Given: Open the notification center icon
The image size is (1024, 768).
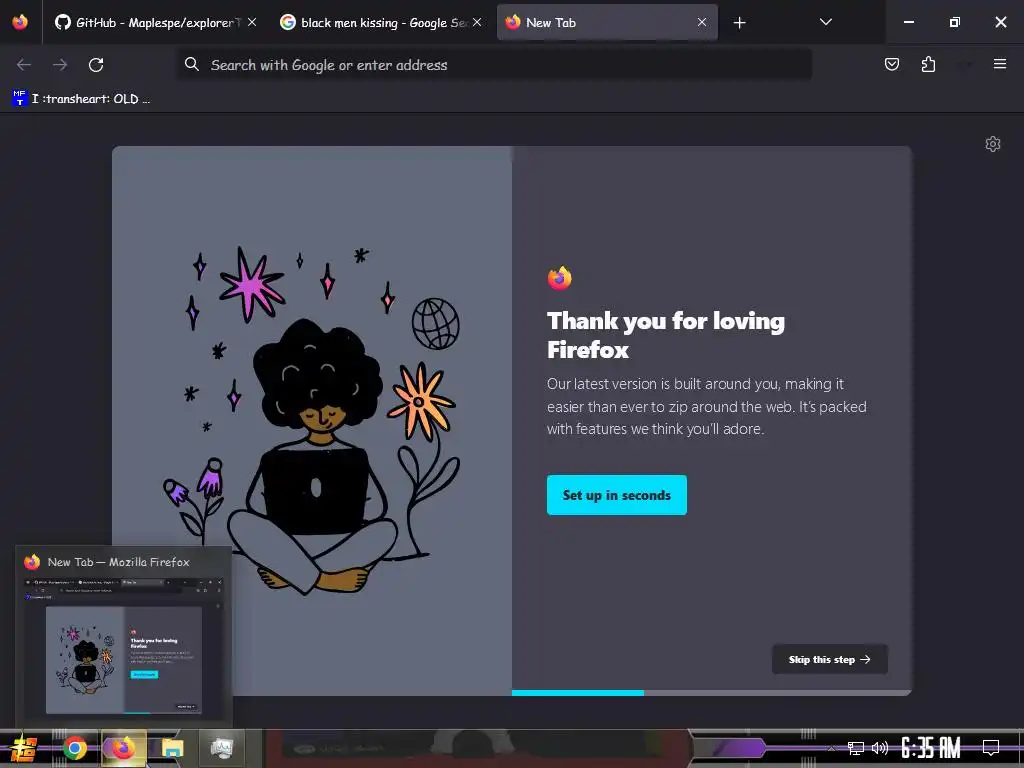Looking at the screenshot, I should (x=991, y=748).
